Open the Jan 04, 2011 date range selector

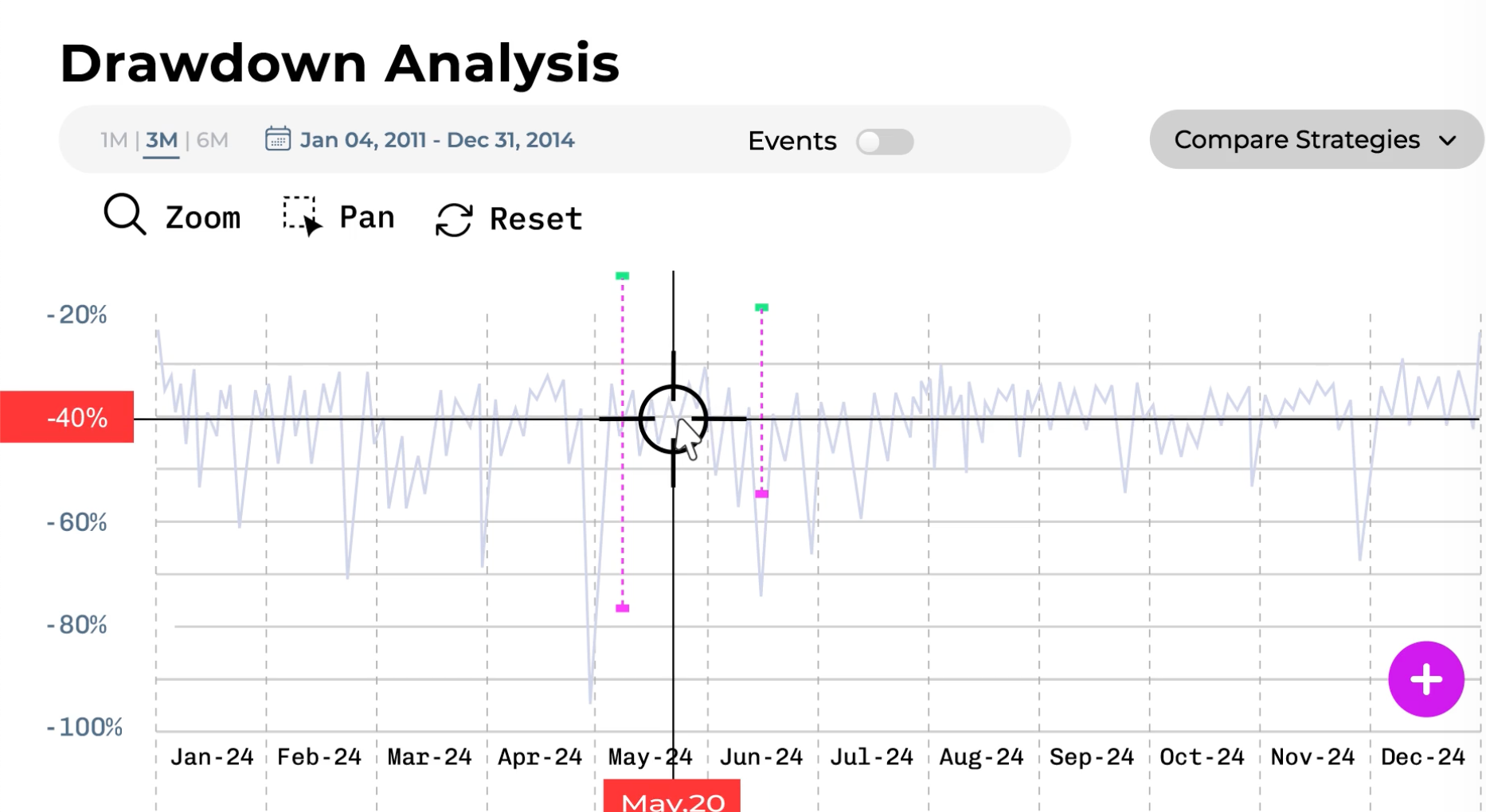coord(438,139)
